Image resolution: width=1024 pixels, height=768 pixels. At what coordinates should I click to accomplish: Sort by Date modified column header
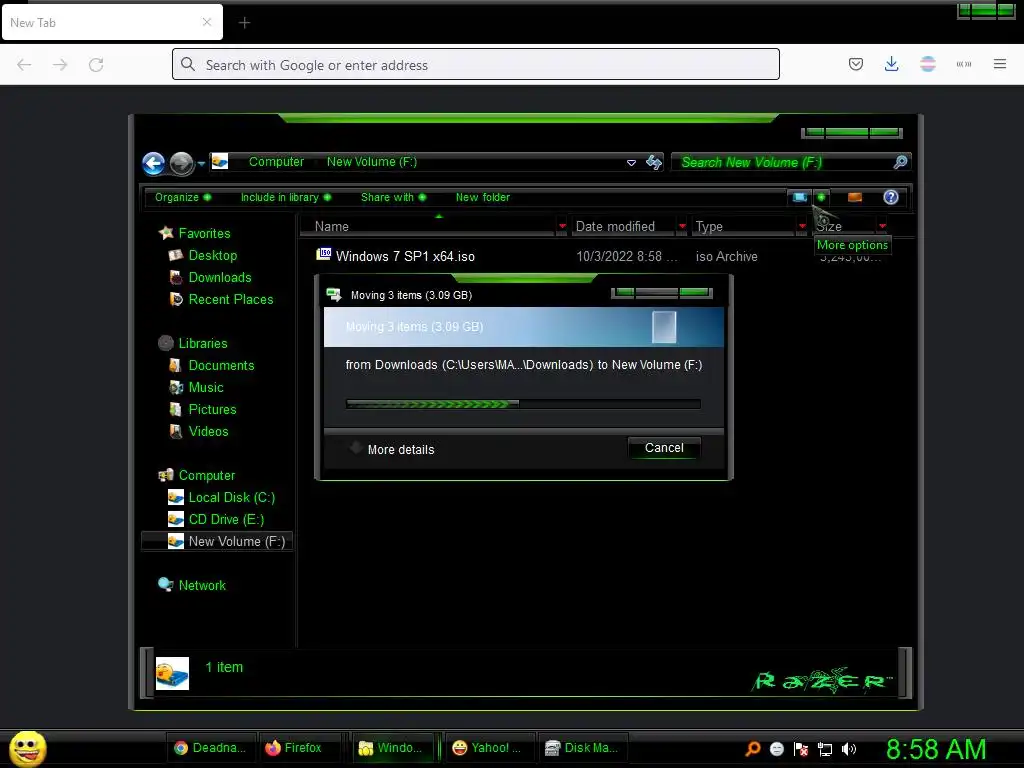point(623,227)
